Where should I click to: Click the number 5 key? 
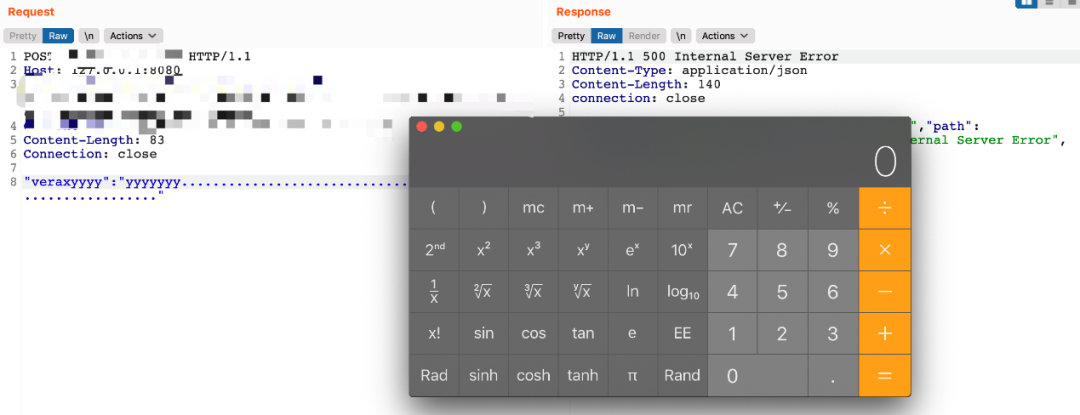[x=782, y=292]
